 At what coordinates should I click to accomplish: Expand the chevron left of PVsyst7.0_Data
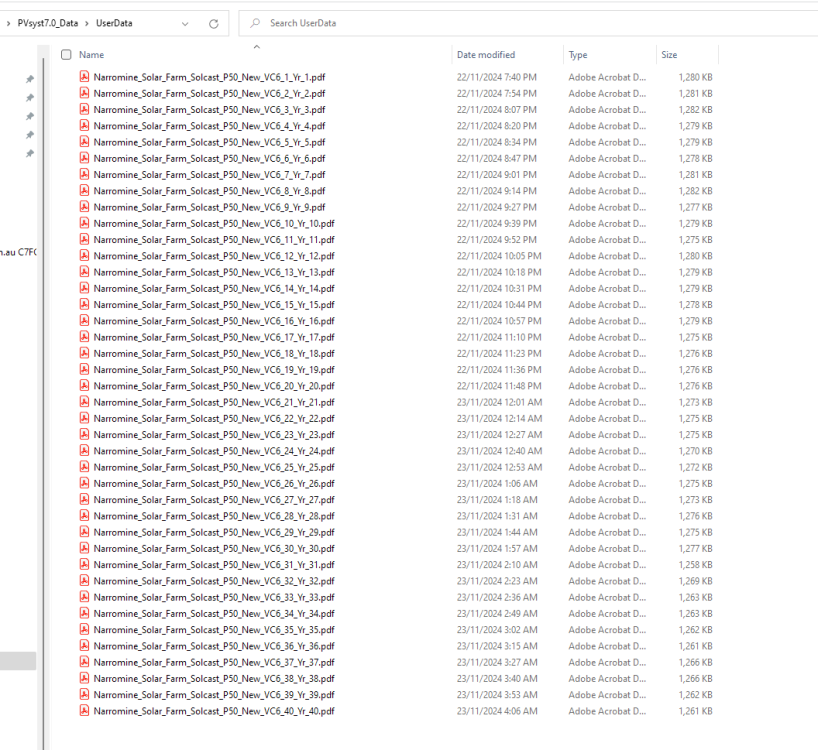[x=9, y=23]
